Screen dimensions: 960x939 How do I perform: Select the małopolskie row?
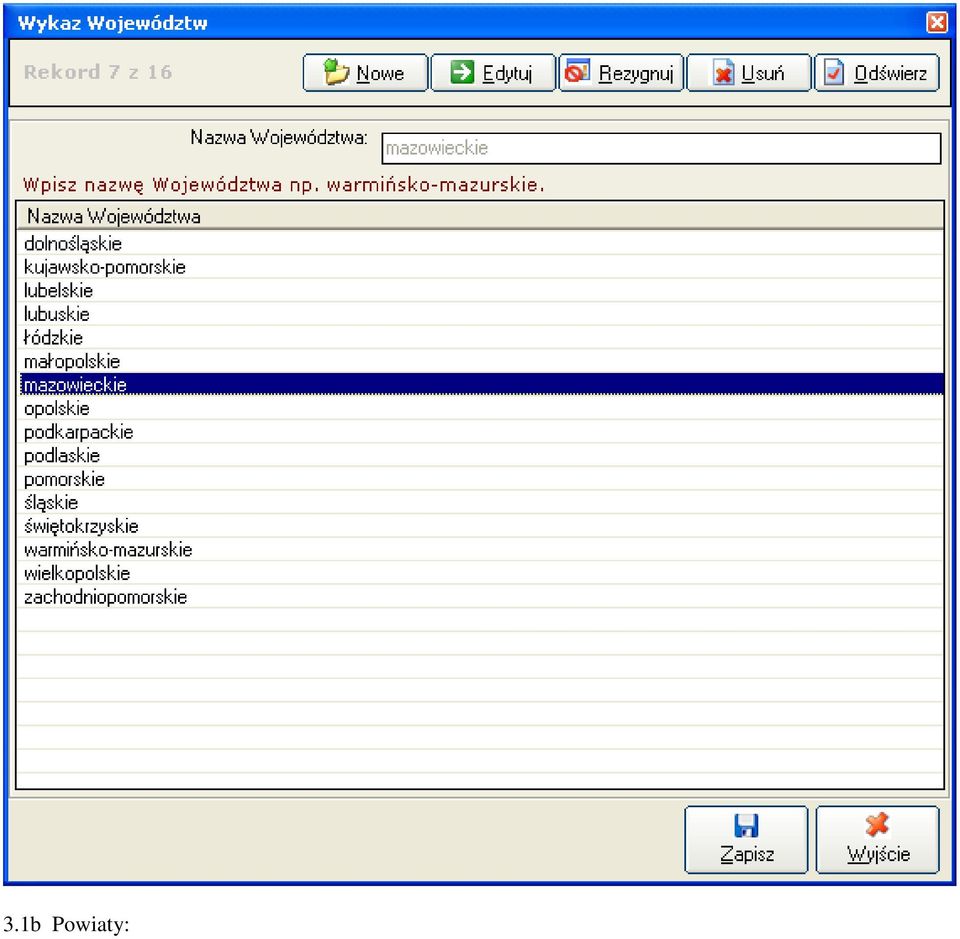[x=481, y=361]
